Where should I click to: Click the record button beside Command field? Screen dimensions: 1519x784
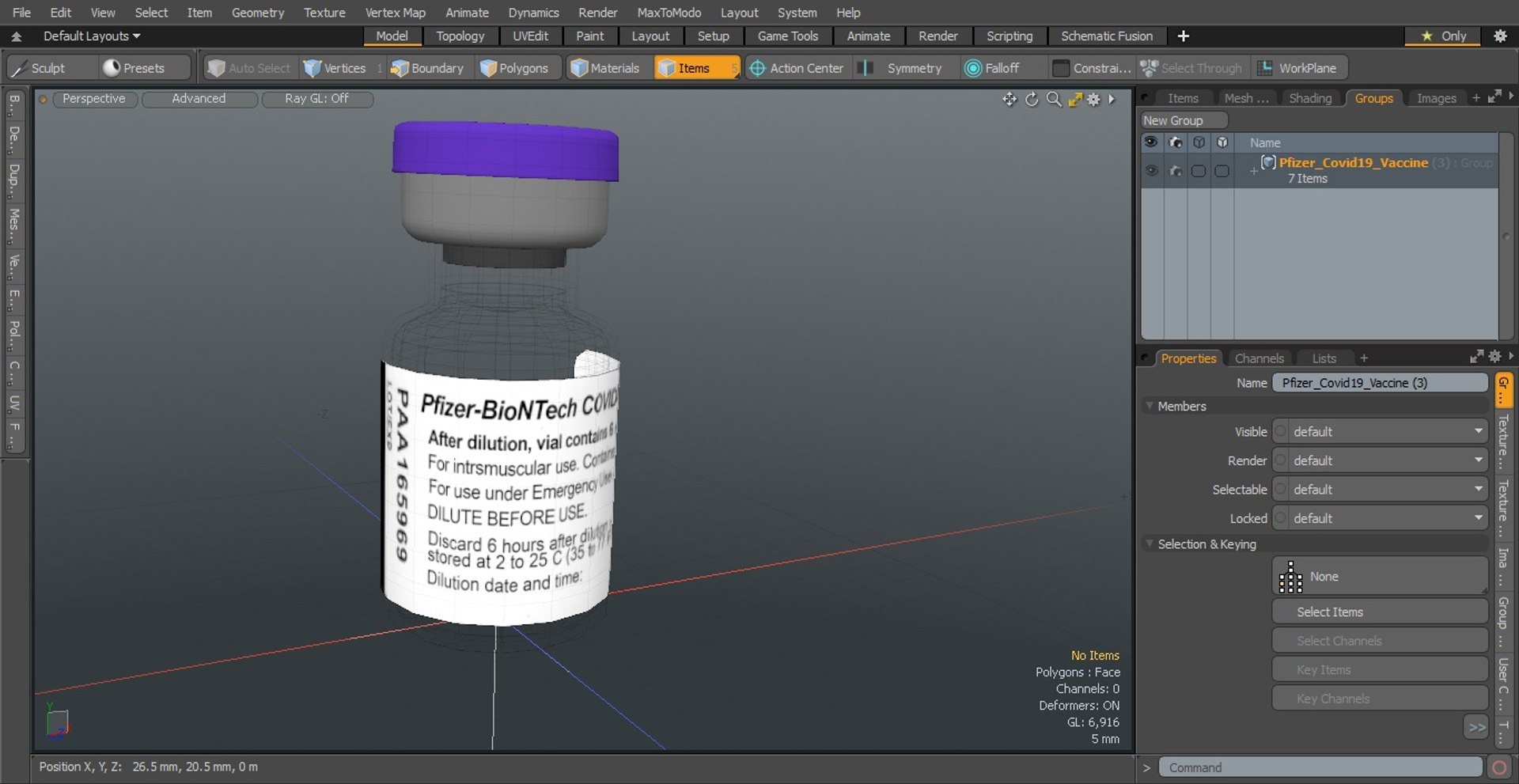tap(1498, 767)
